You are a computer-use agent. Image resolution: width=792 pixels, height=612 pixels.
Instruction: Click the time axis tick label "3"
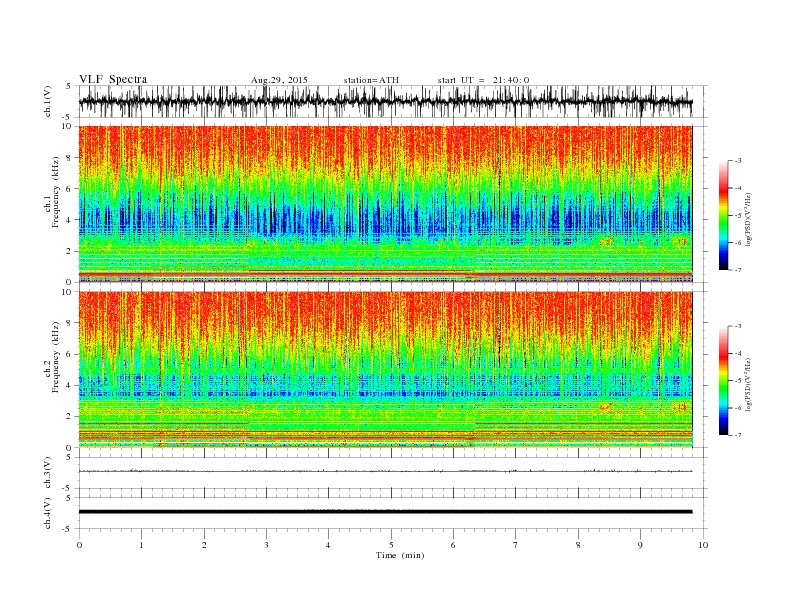[x=266, y=545]
